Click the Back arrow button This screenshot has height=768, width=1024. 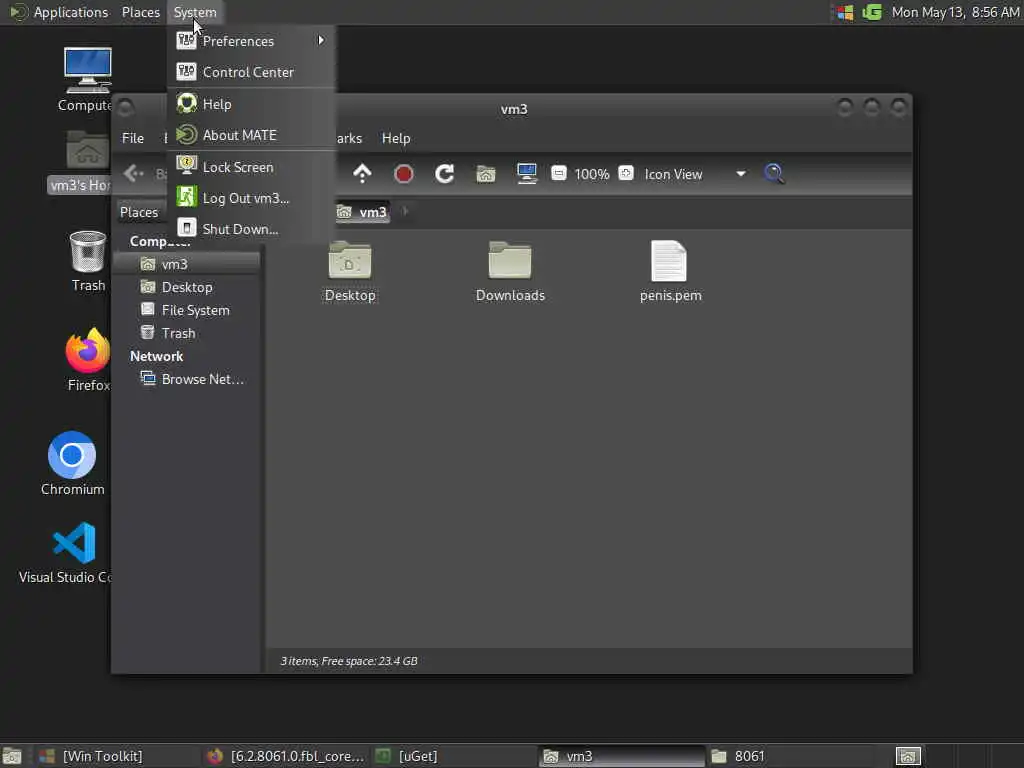pos(134,174)
